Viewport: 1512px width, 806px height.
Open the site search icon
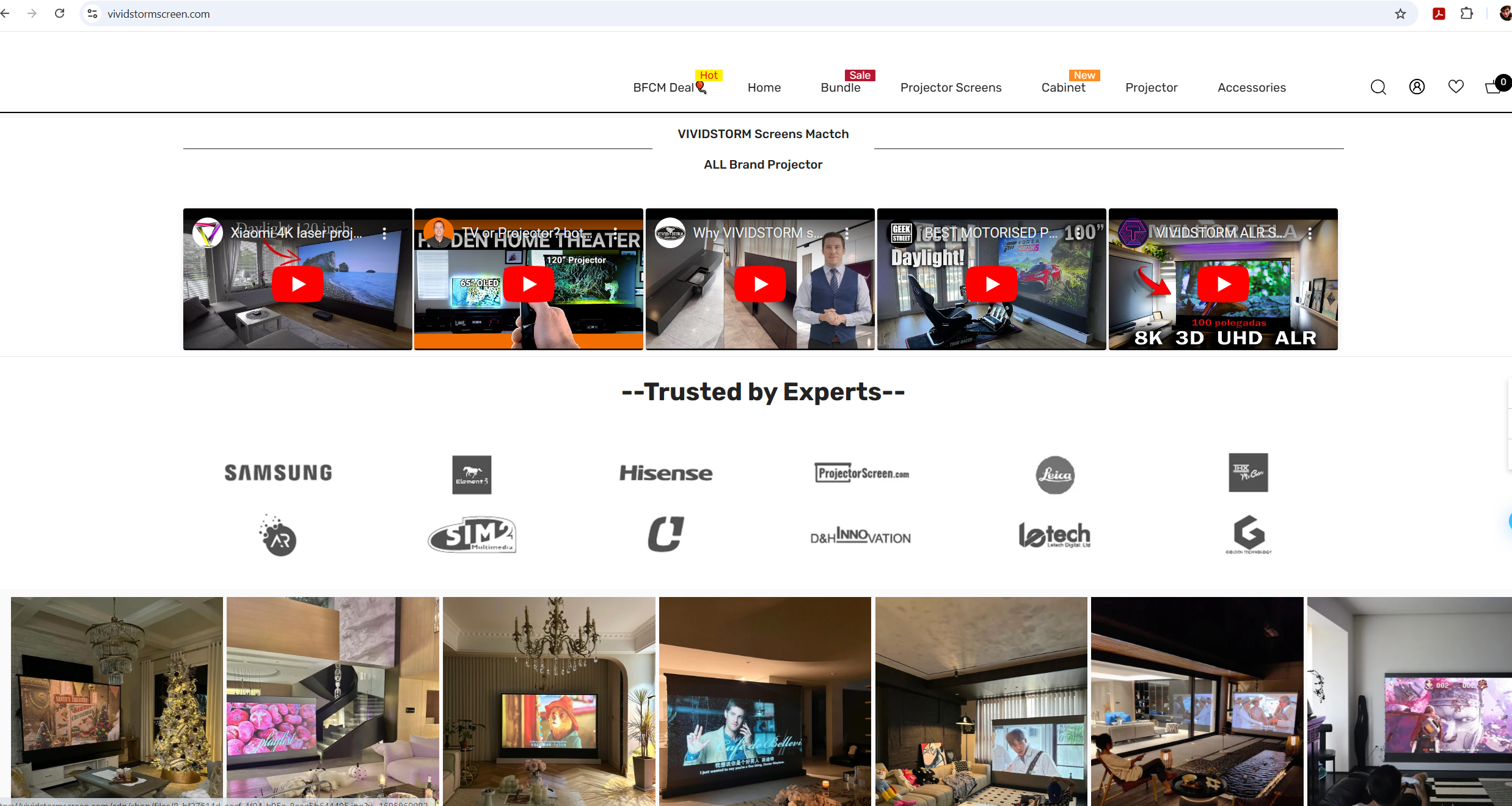[1378, 87]
